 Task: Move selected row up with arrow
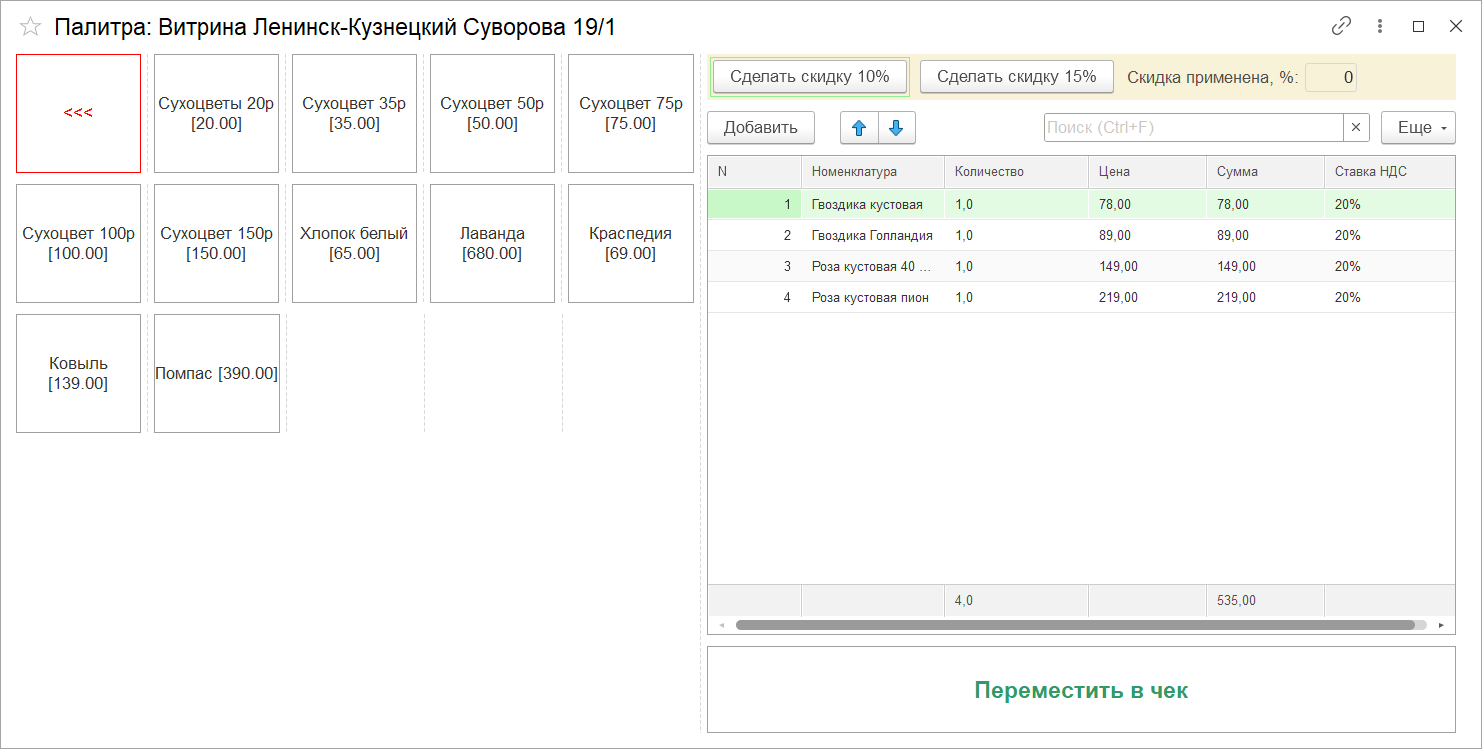tap(859, 128)
